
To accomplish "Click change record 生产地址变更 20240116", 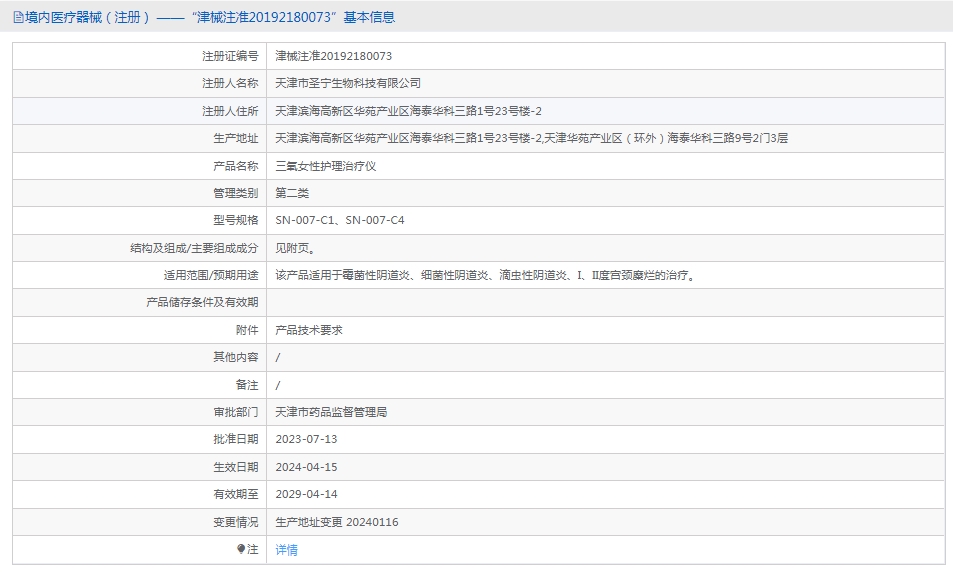I will (x=337, y=522).
